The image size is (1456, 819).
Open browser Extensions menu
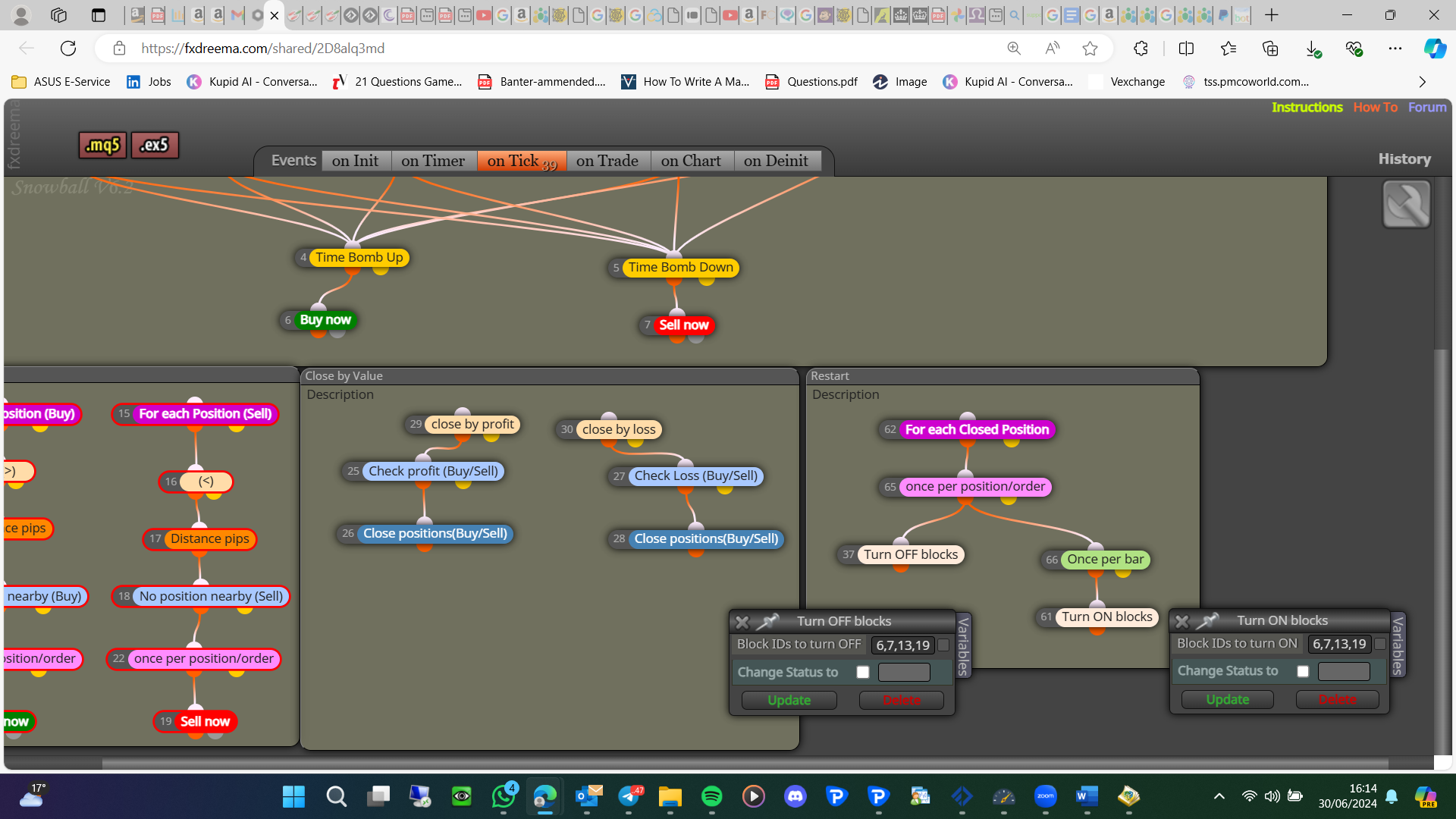click(1141, 49)
